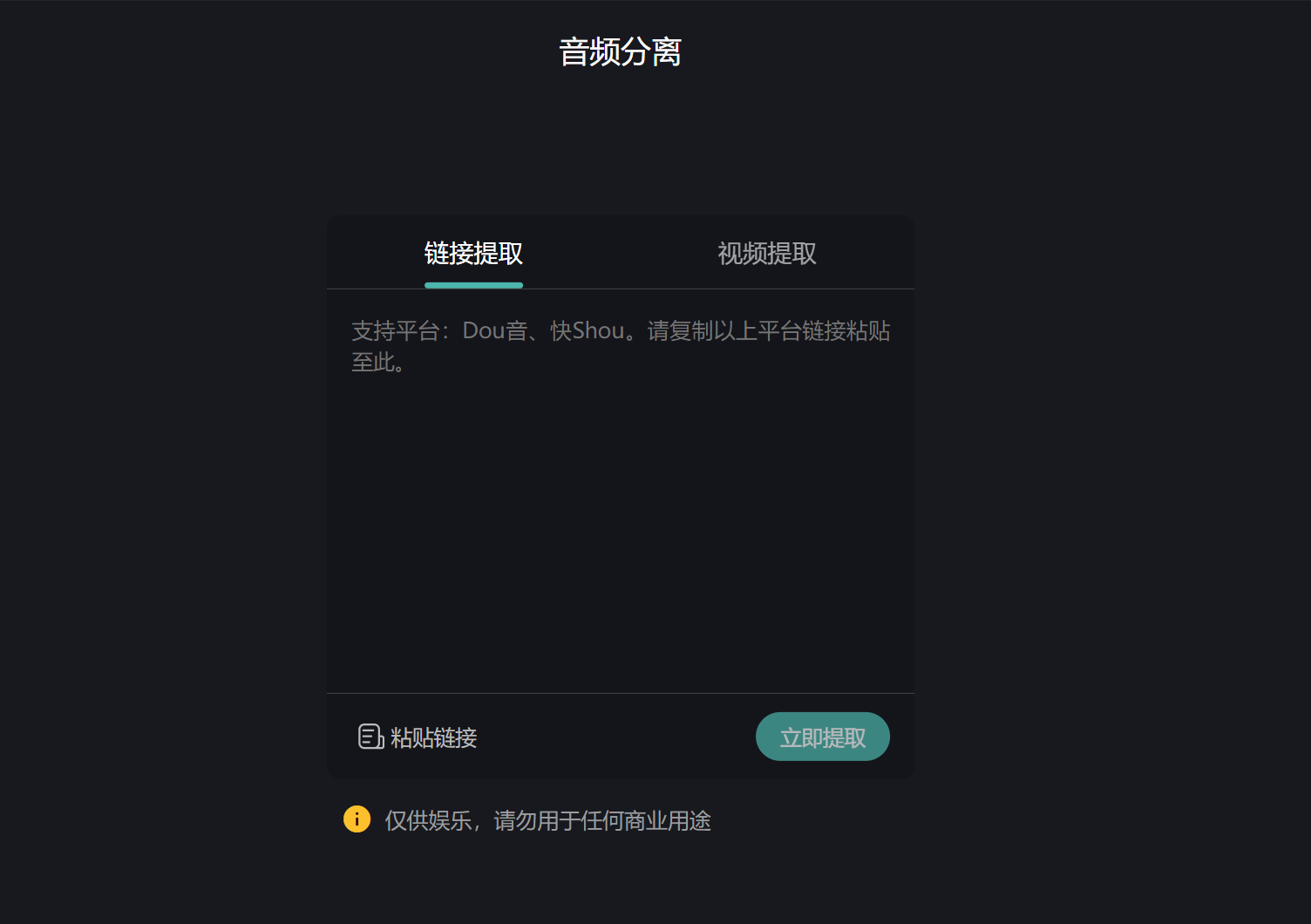1311x924 pixels.
Task: Click the entertainment-only disclaimer text
Action: [x=547, y=820]
